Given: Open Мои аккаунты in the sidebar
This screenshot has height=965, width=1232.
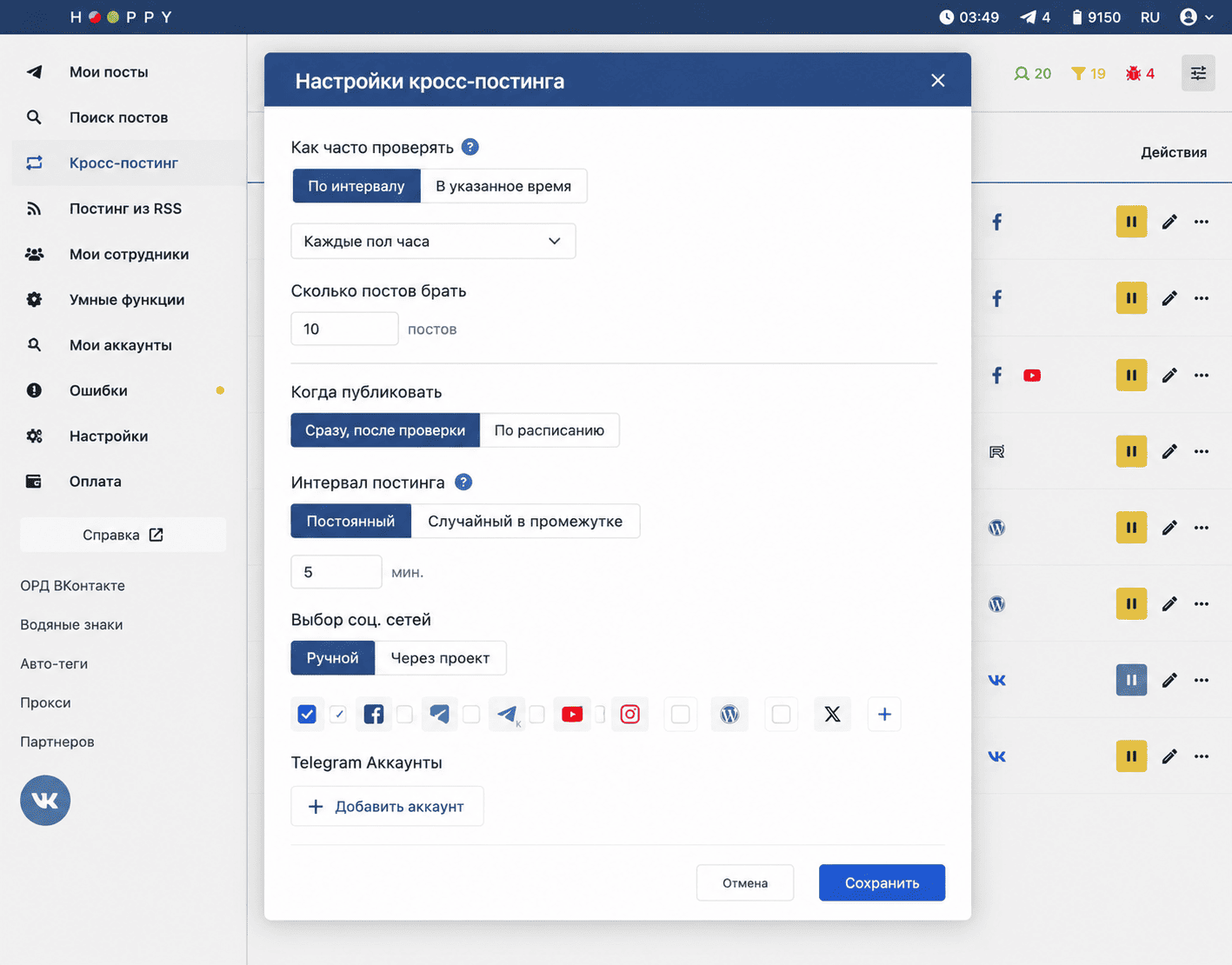Looking at the screenshot, I should 129,345.
